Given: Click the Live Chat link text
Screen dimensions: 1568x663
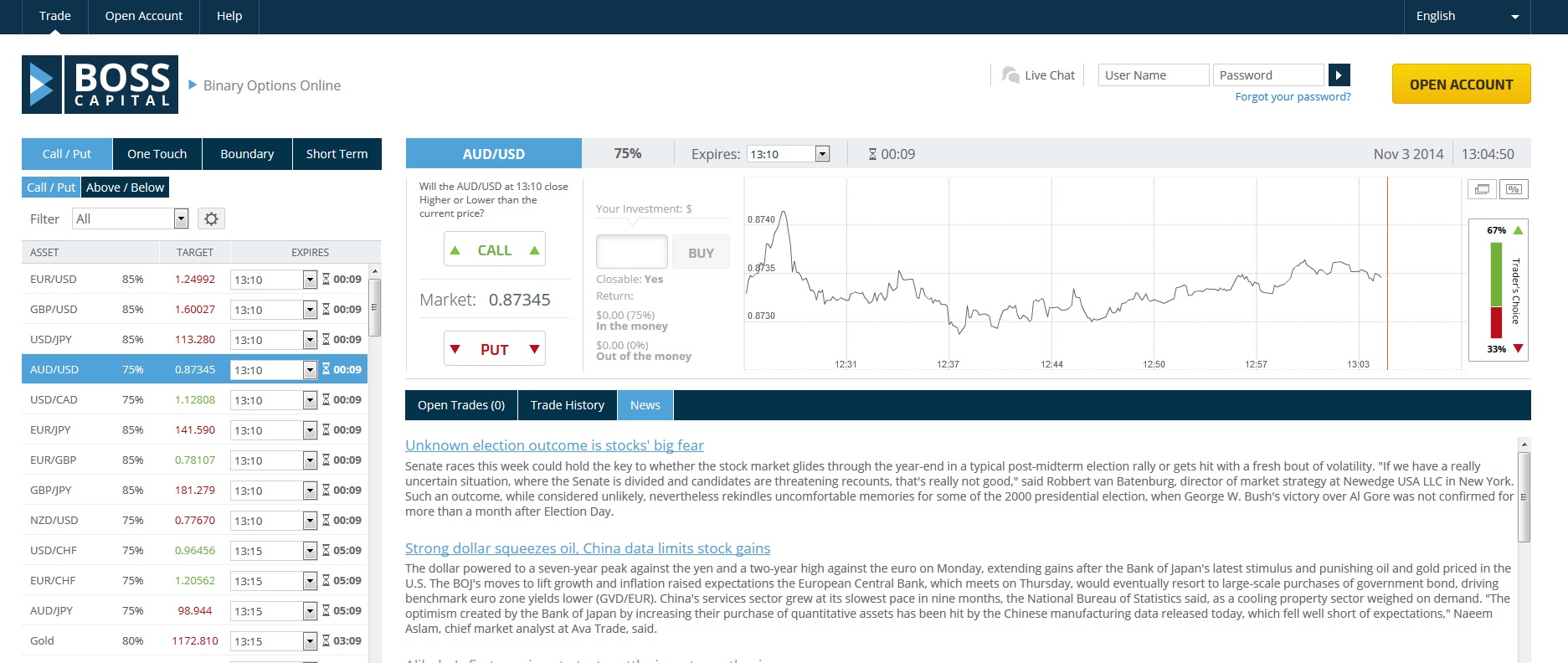Looking at the screenshot, I should coord(1050,75).
